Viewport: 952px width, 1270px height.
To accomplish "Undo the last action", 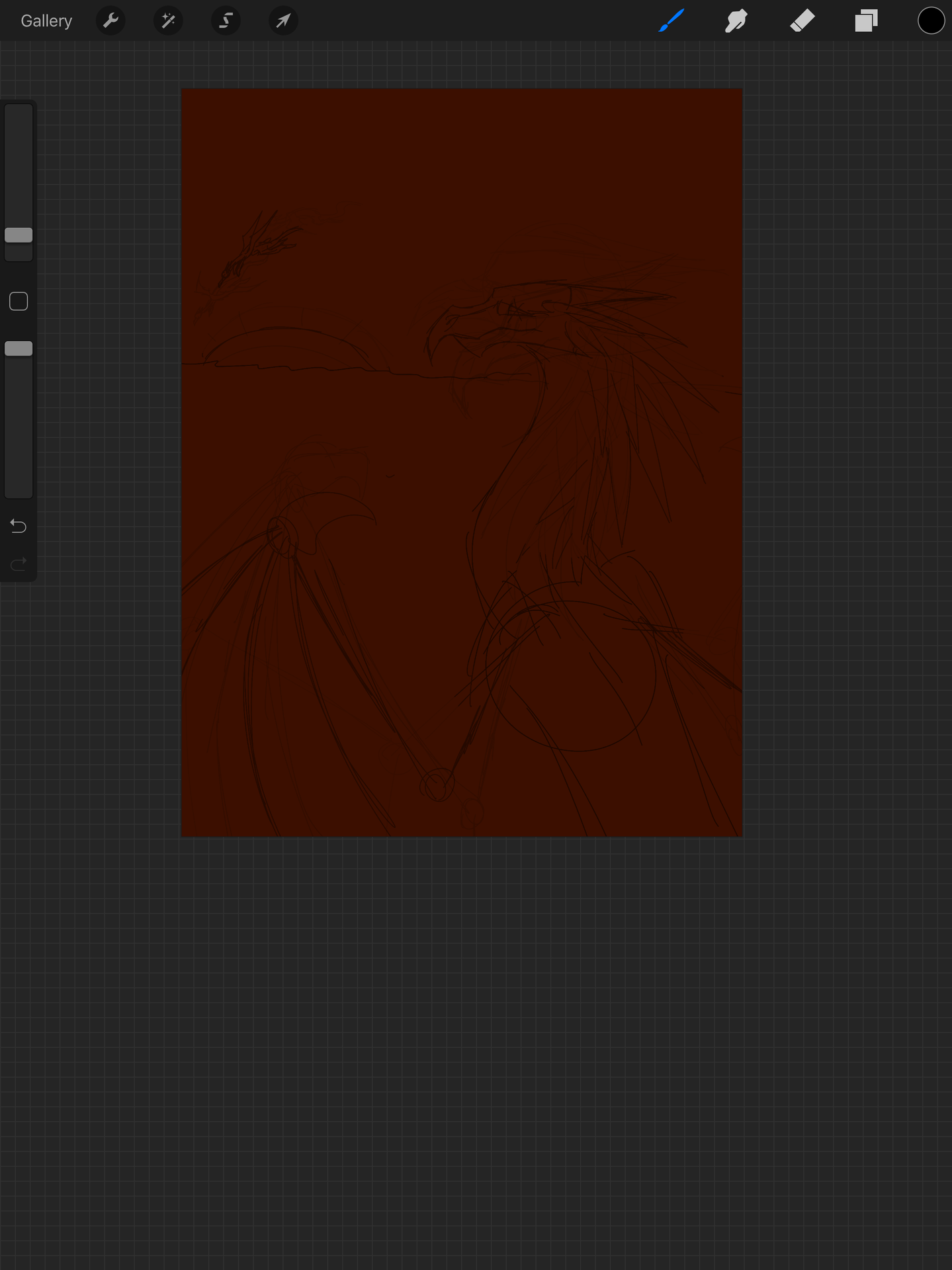I will [x=19, y=526].
